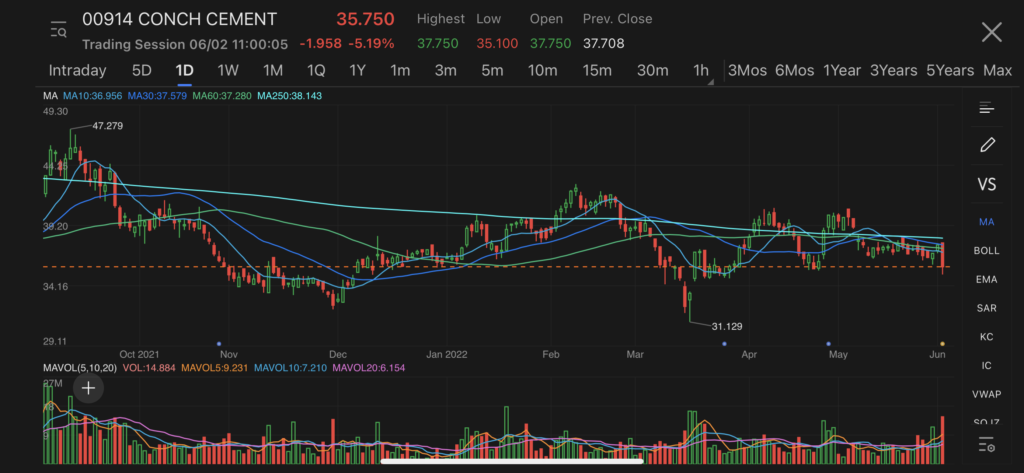
Task: Set range to 1Year
Action: coord(841,71)
